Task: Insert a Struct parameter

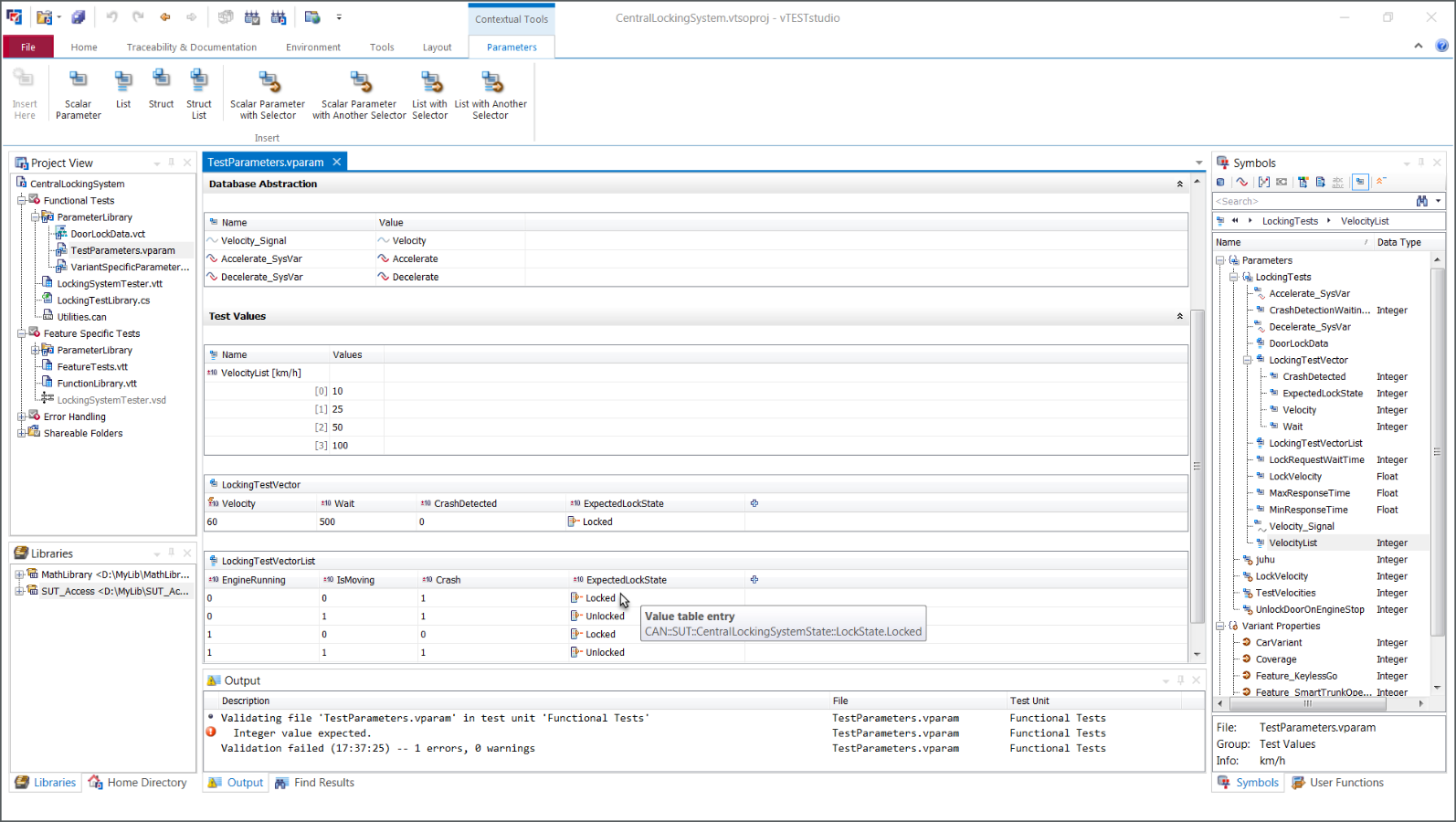Action: (161, 90)
